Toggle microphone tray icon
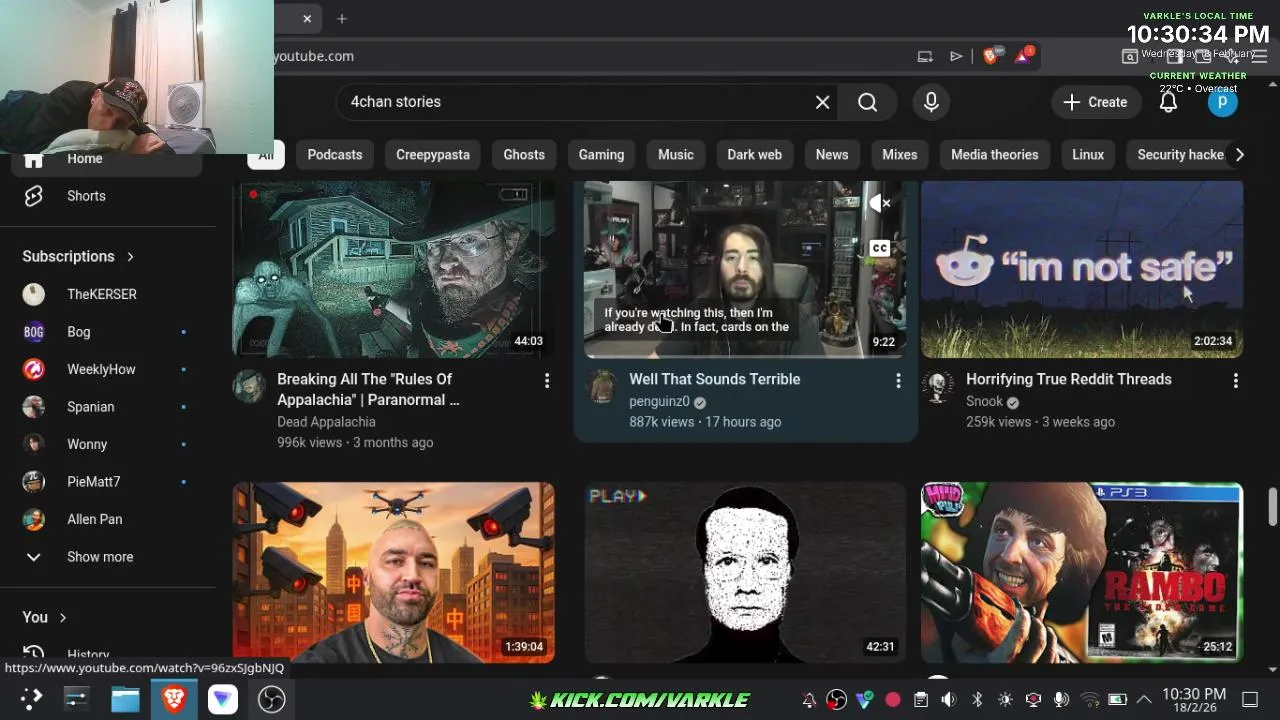1280x720 pixels. point(1061,700)
